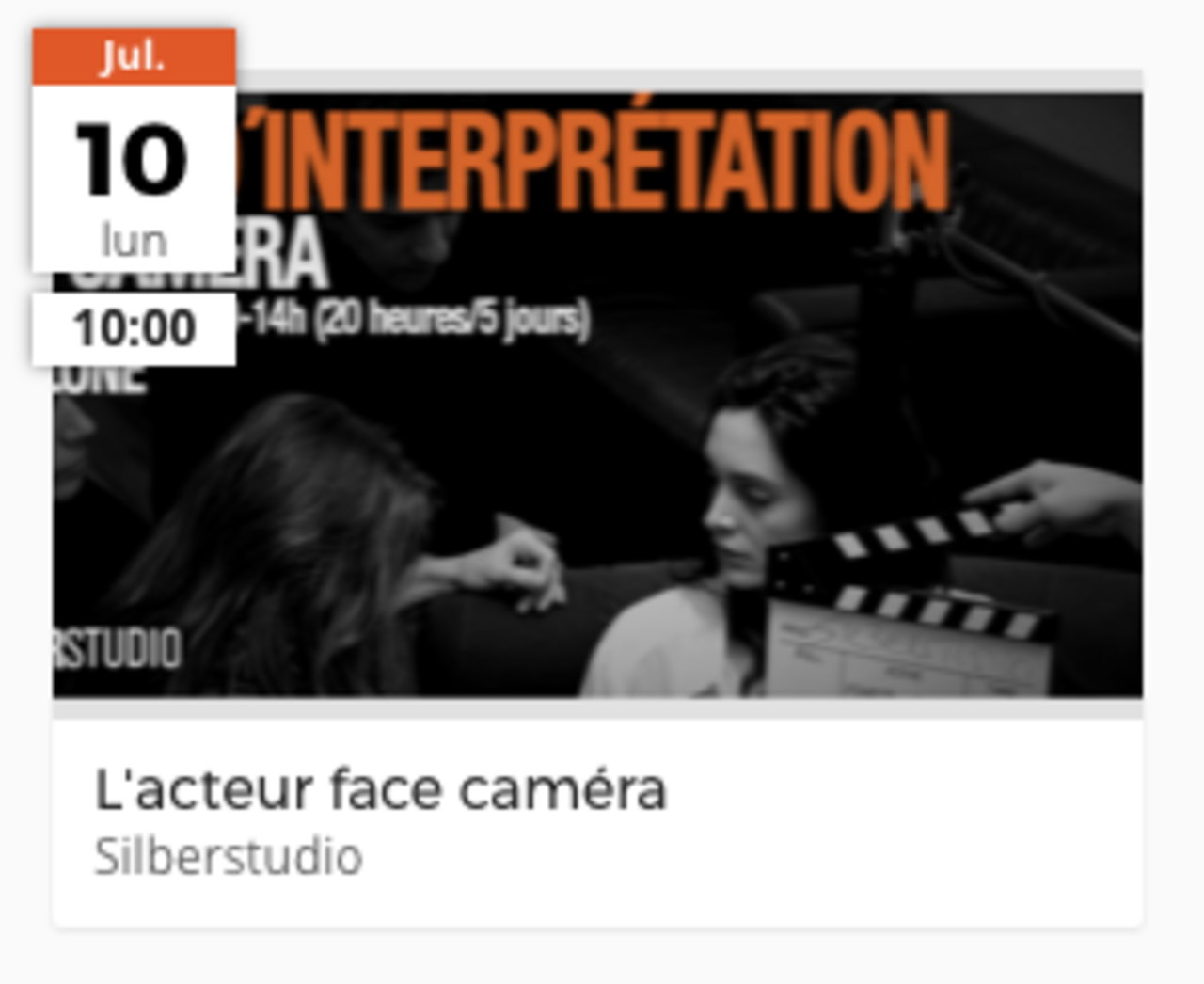Click the long-haired person on photo left

[x=282, y=546]
